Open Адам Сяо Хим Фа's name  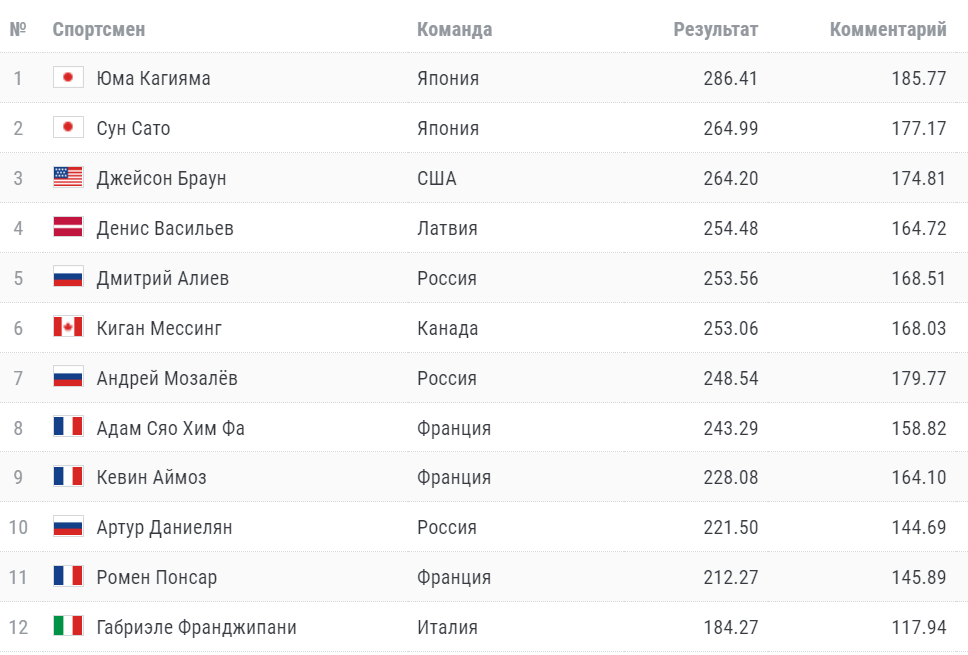pyautogui.click(x=170, y=428)
